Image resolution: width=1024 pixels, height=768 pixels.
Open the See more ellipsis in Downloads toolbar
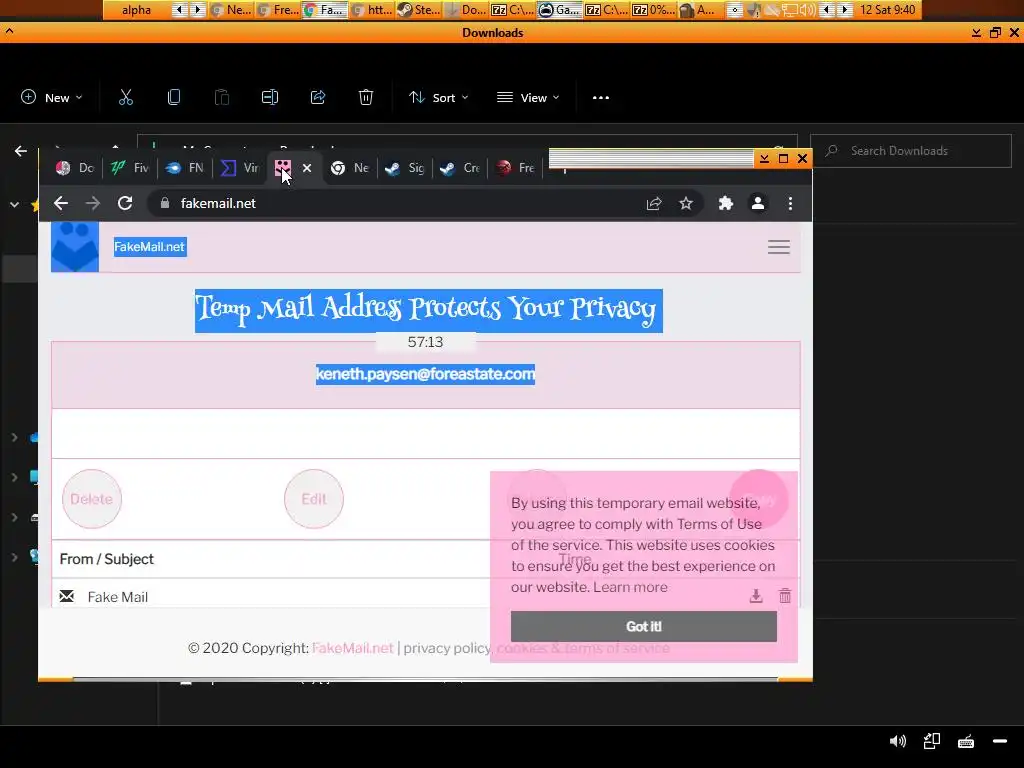coord(601,98)
